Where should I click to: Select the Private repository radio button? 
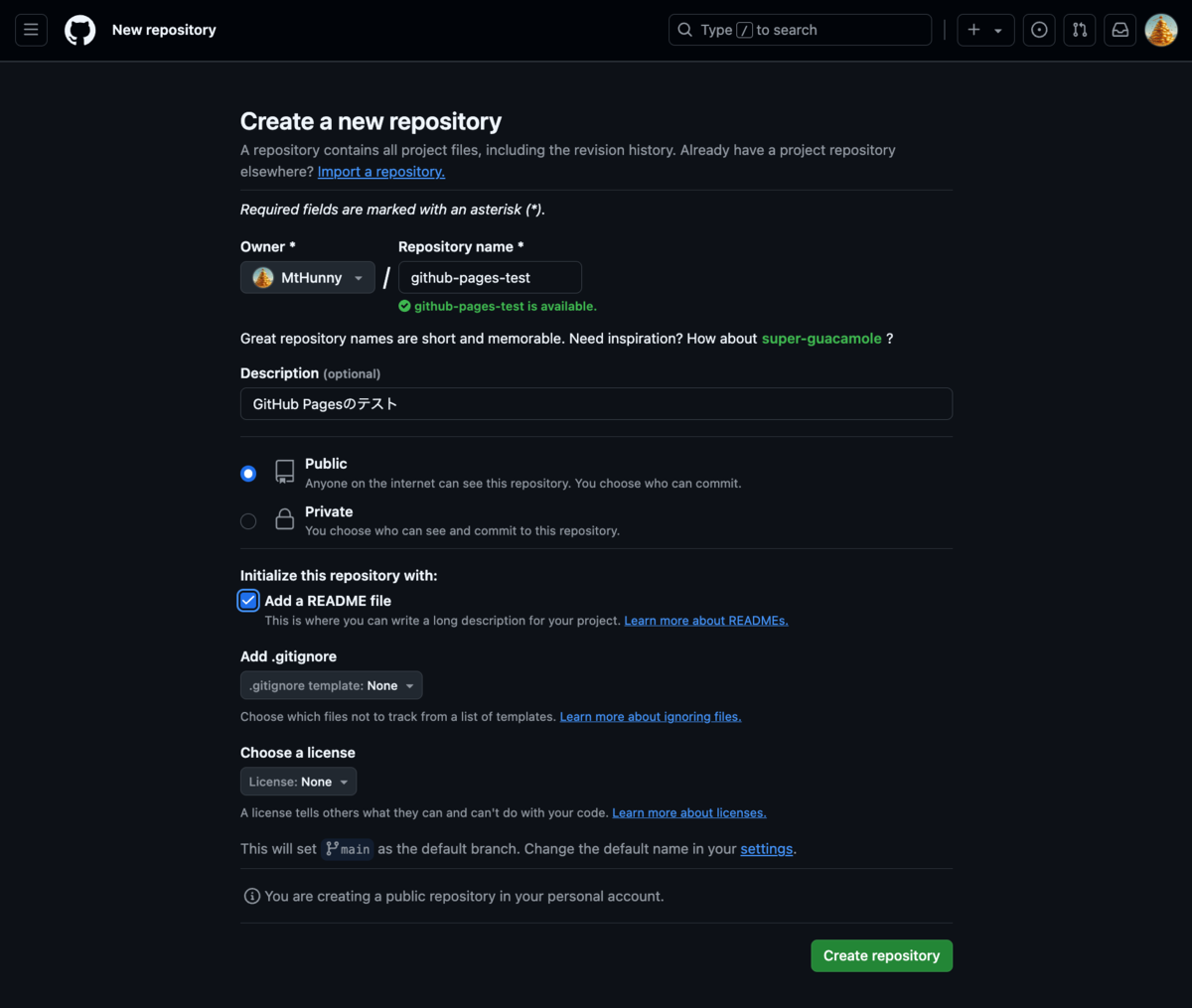[248, 520]
